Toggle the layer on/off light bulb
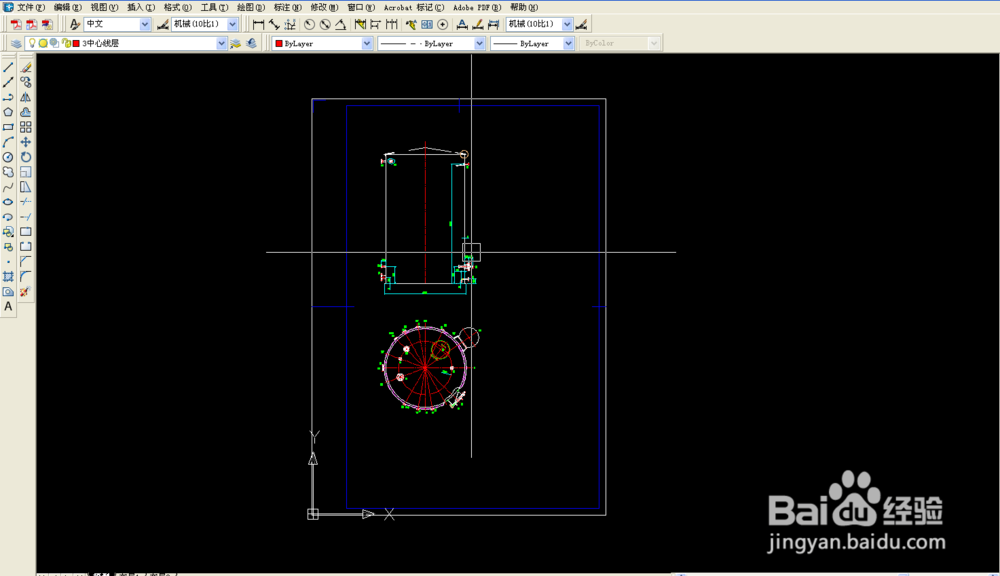 coord(32,43)
